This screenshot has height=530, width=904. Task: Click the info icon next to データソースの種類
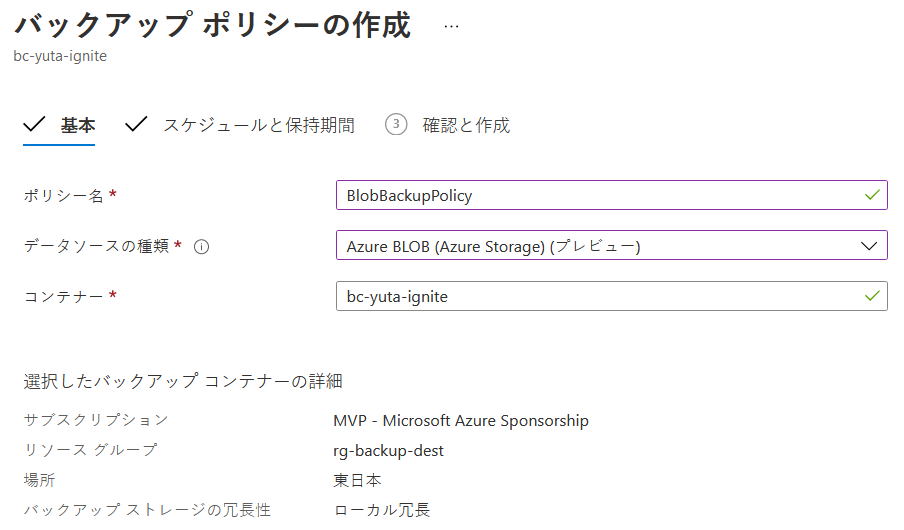201,247
